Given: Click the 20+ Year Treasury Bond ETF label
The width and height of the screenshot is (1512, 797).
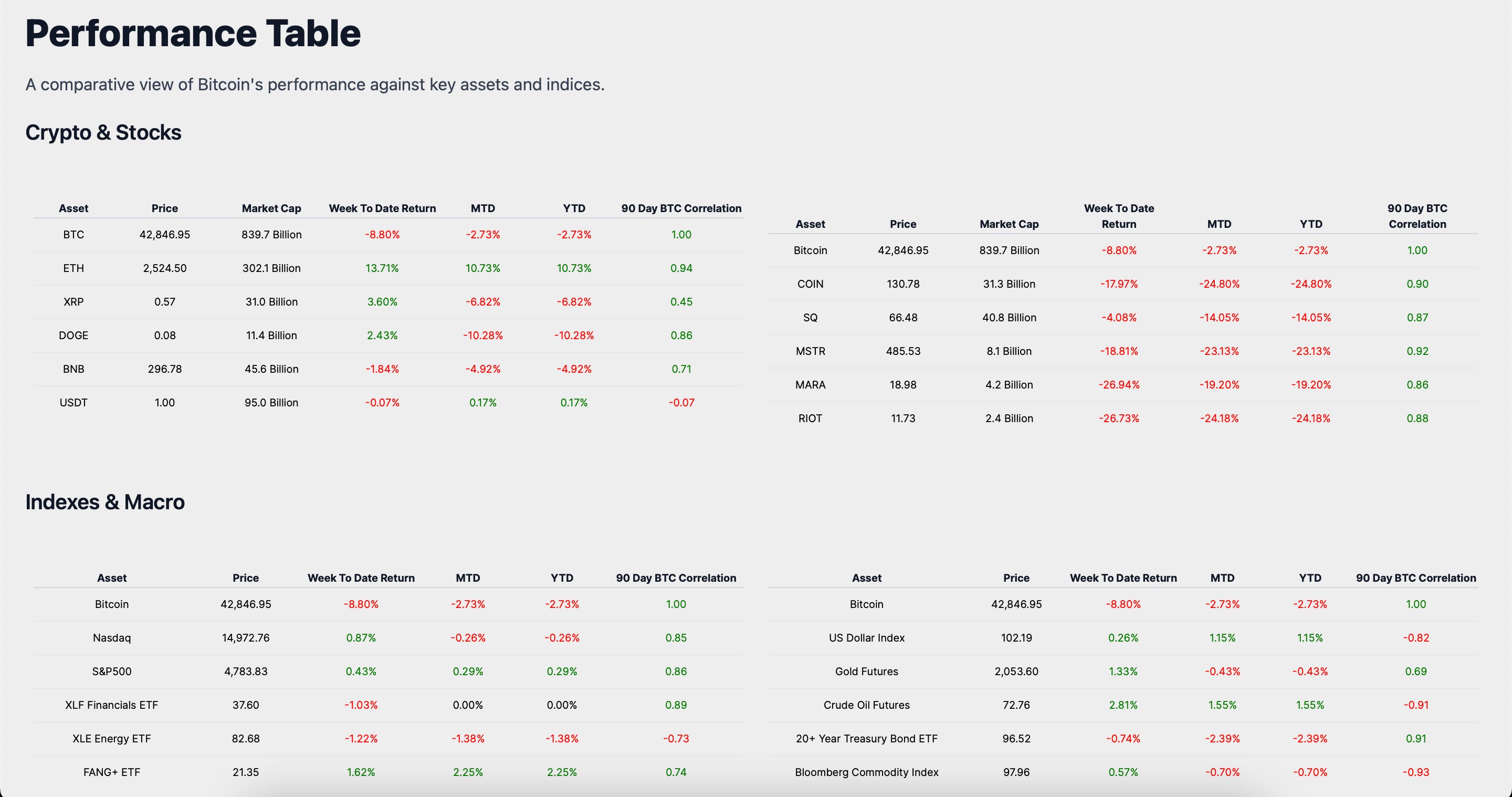Looking at the screenshot, I should [x=866, y=739].
